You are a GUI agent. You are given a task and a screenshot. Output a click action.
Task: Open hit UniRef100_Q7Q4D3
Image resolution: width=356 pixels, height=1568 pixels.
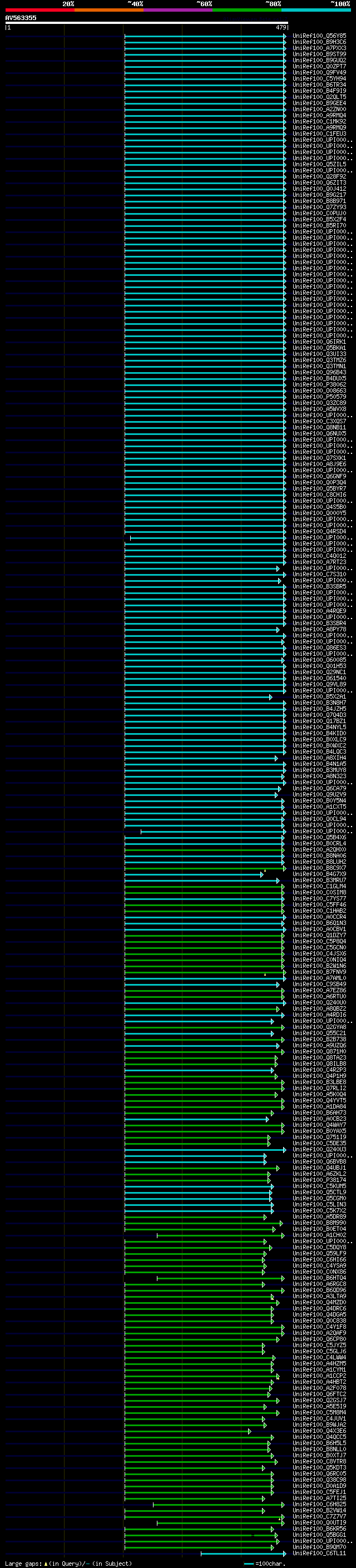(319, 715)
